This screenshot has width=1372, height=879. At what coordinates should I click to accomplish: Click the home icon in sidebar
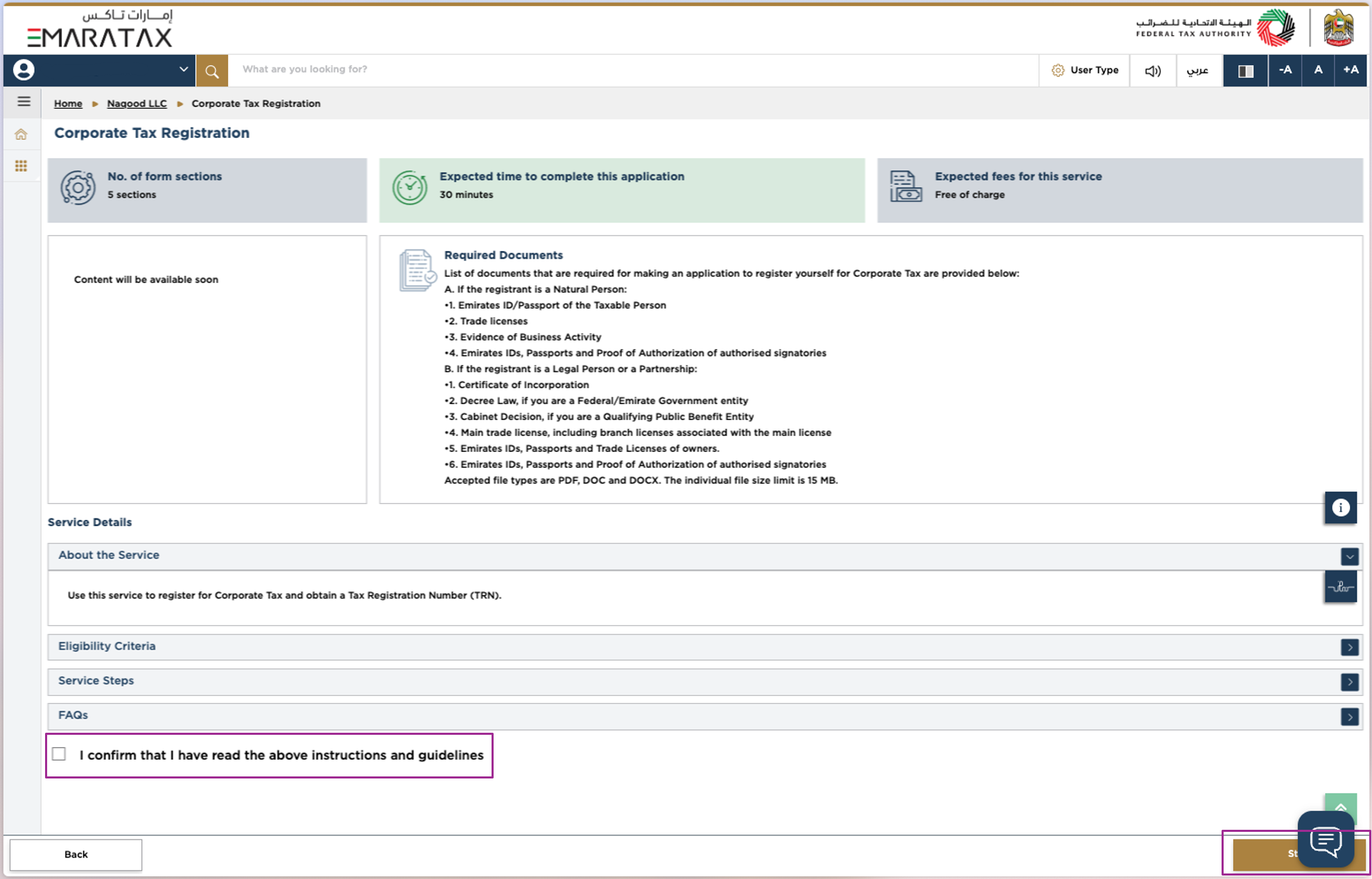pyautogui.click(x=21, y=134)
